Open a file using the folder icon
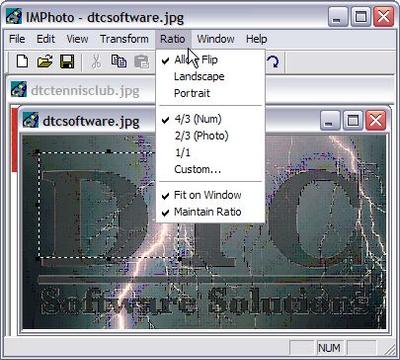This screenshot has width=400, height=360. (x=45, y=62)
